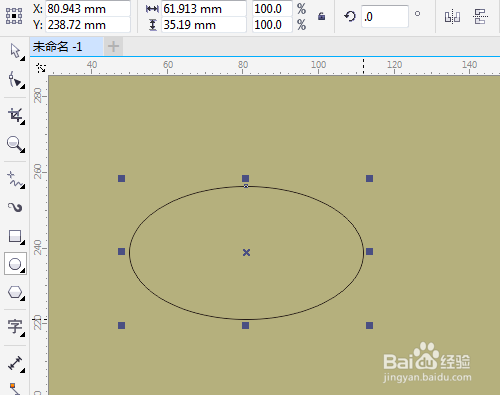Select the Text tool
This screenshot has width=500, height=395.
[15, 326]
